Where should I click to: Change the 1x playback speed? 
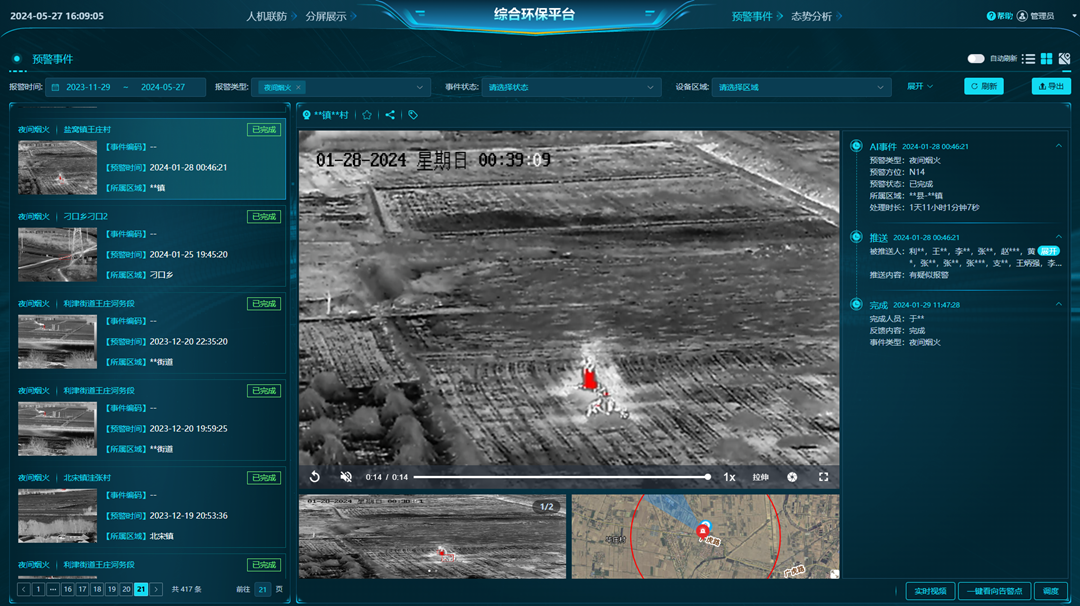pos(729,477)
